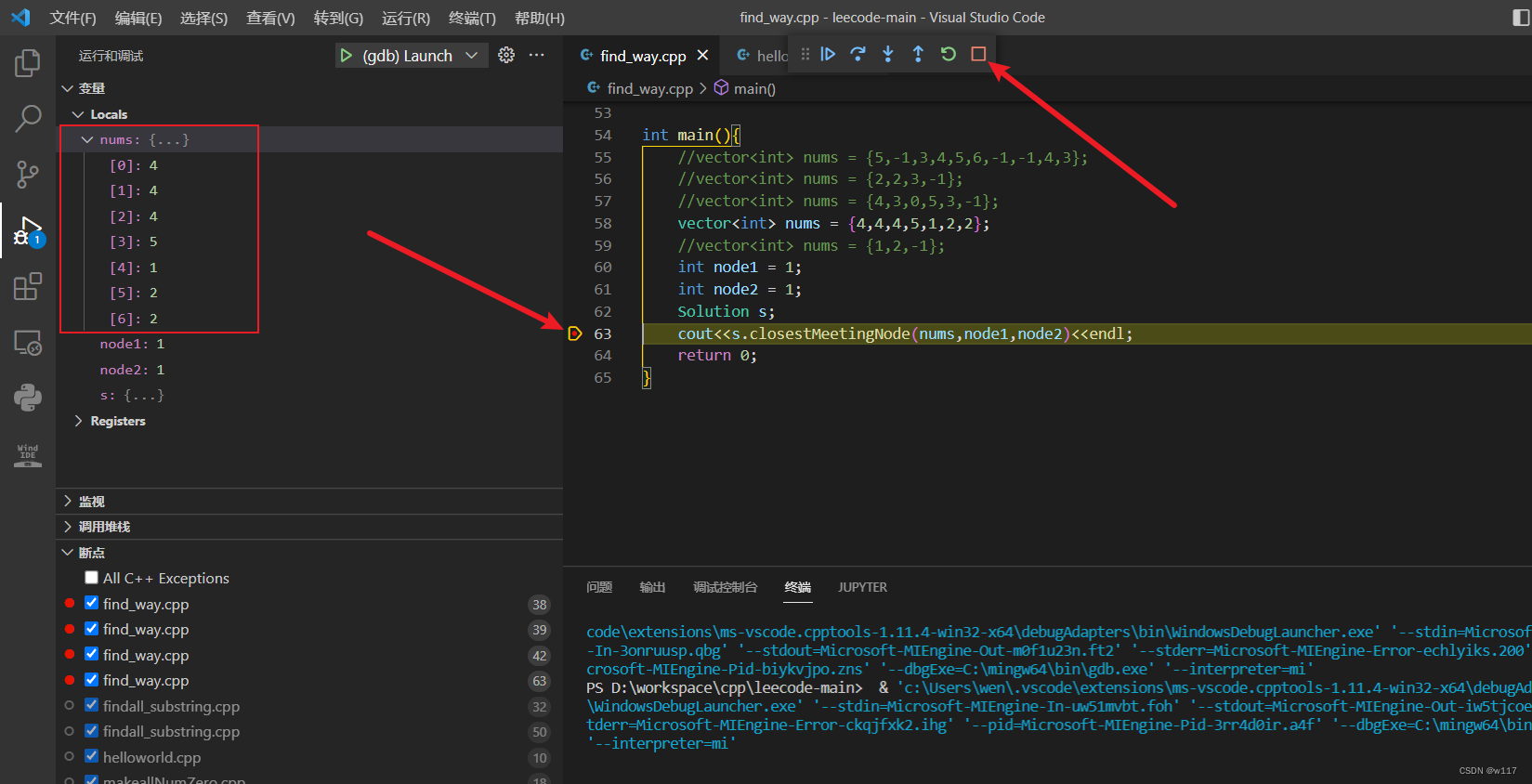Click the breakpoint marker on line 63
1532x784 pixels.
click(575, 333)
